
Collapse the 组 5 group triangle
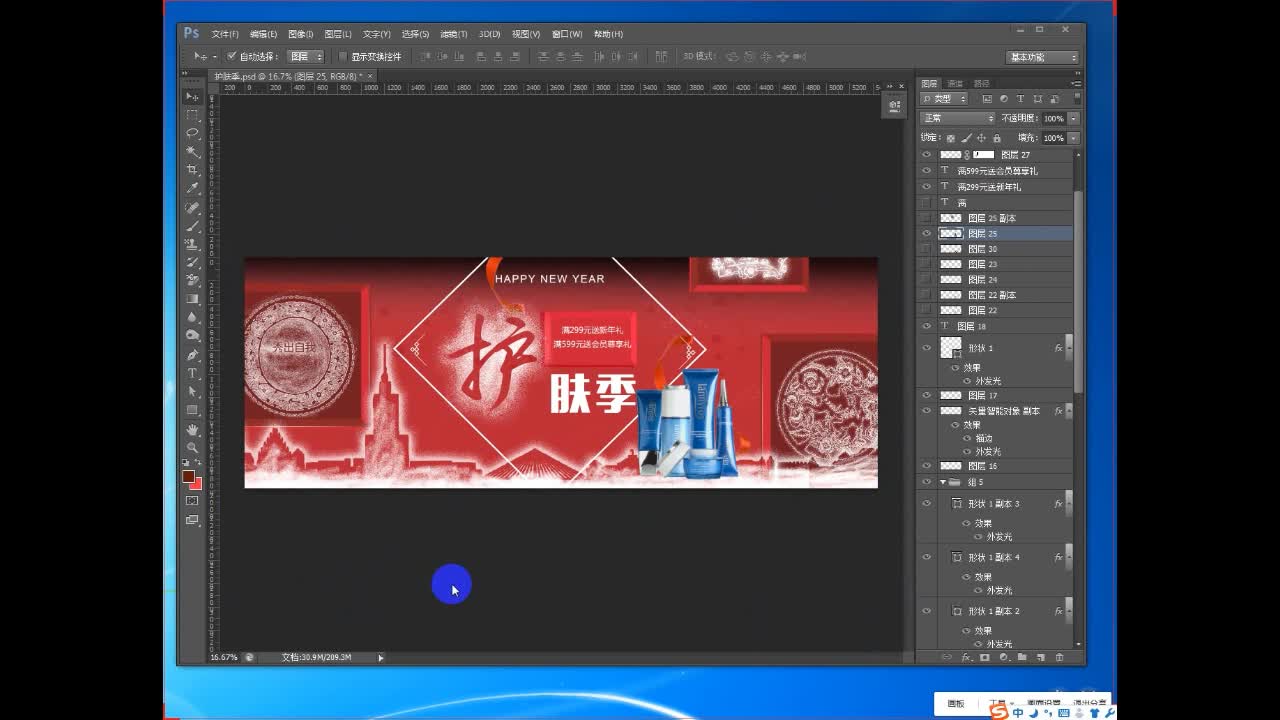tap(943, 482)
